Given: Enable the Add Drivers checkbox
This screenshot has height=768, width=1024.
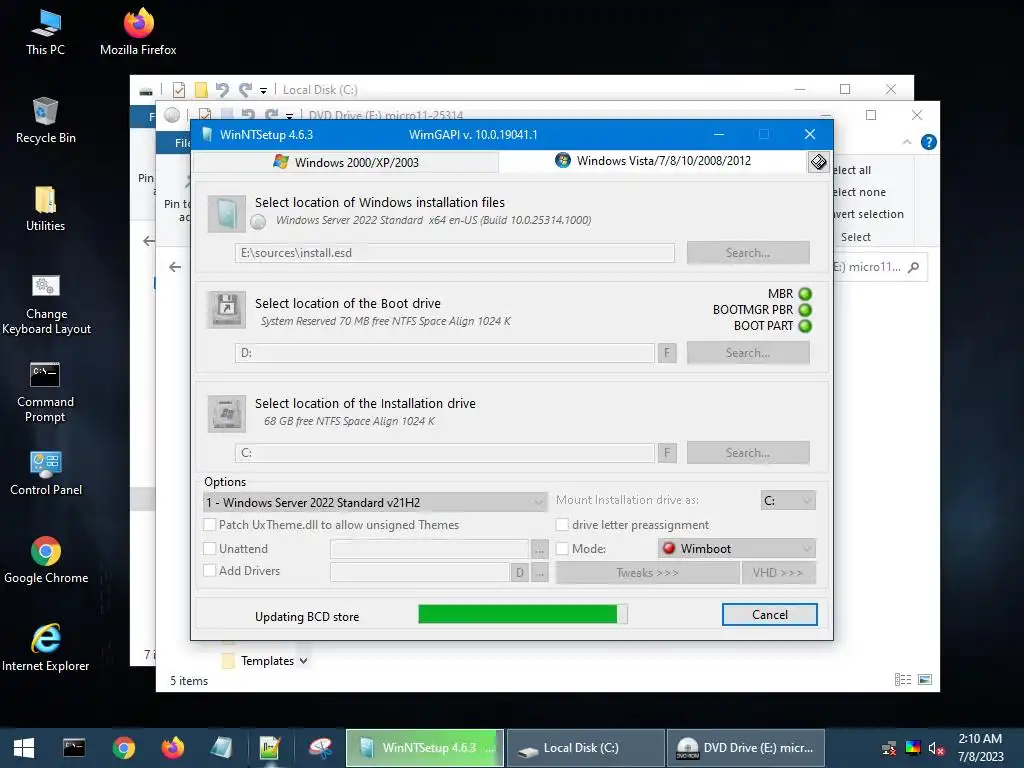Looking at the screenshot, I should [210, 570].
